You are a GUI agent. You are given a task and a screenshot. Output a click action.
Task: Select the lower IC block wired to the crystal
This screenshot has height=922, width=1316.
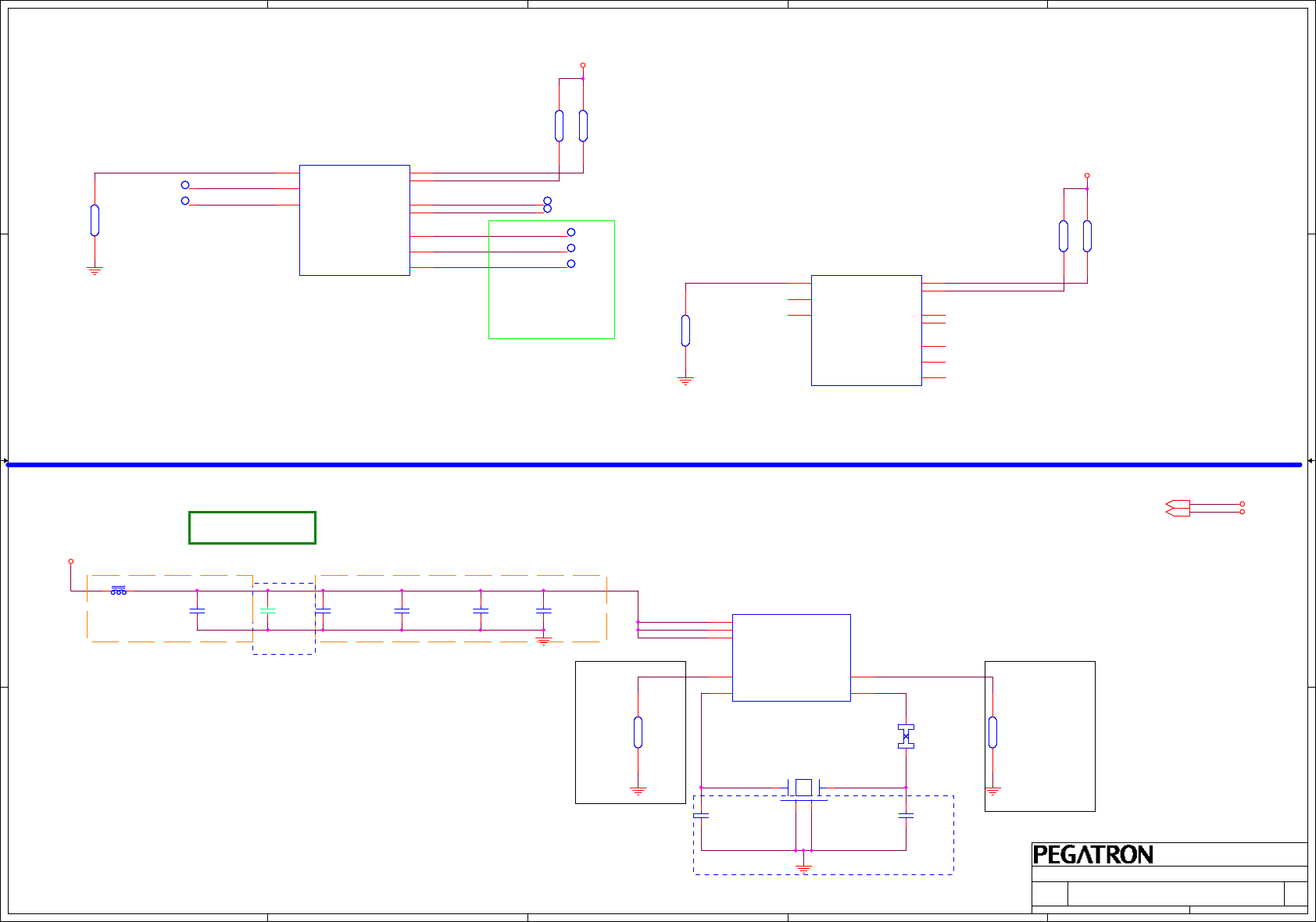pyautogui.click(x=792, y=658)
